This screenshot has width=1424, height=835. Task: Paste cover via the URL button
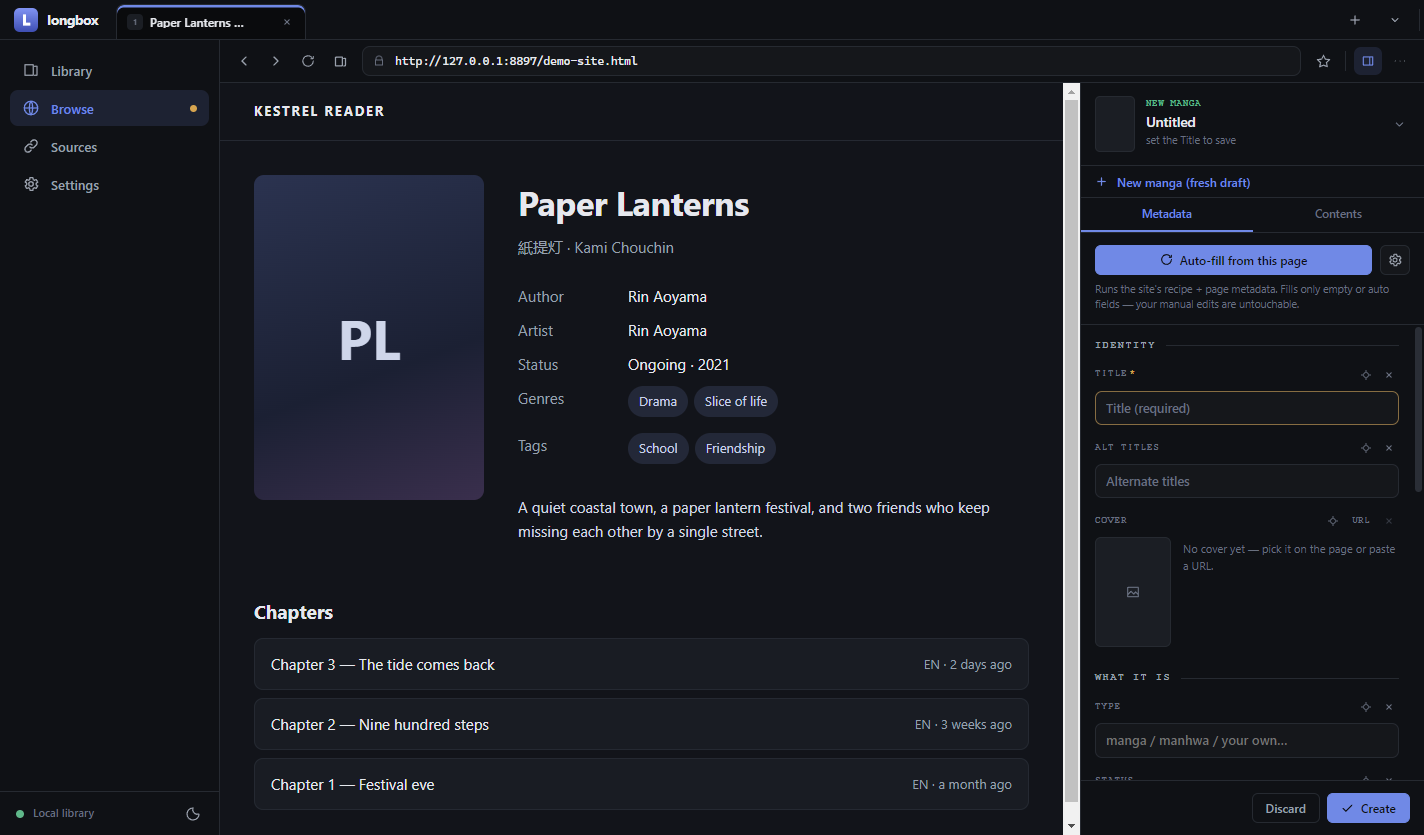[1360, 520]
